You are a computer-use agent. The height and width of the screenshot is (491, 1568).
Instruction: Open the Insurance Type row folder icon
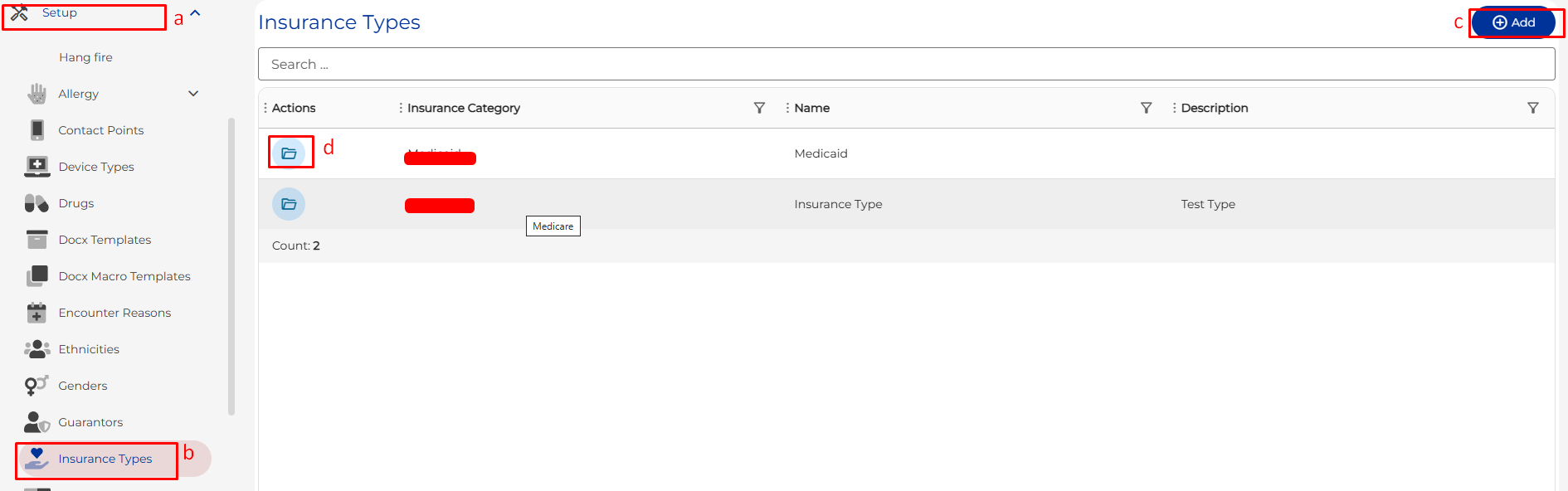tap(289, 204)
